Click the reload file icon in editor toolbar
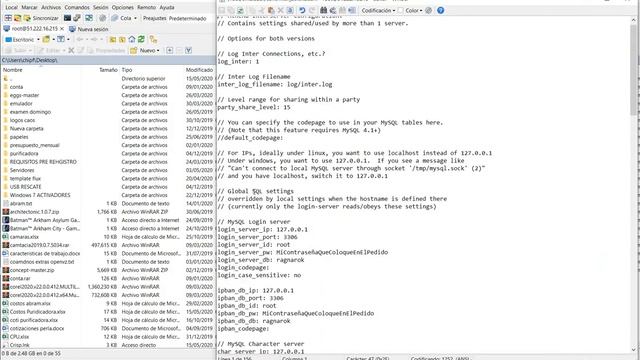 tap(240, 10)
